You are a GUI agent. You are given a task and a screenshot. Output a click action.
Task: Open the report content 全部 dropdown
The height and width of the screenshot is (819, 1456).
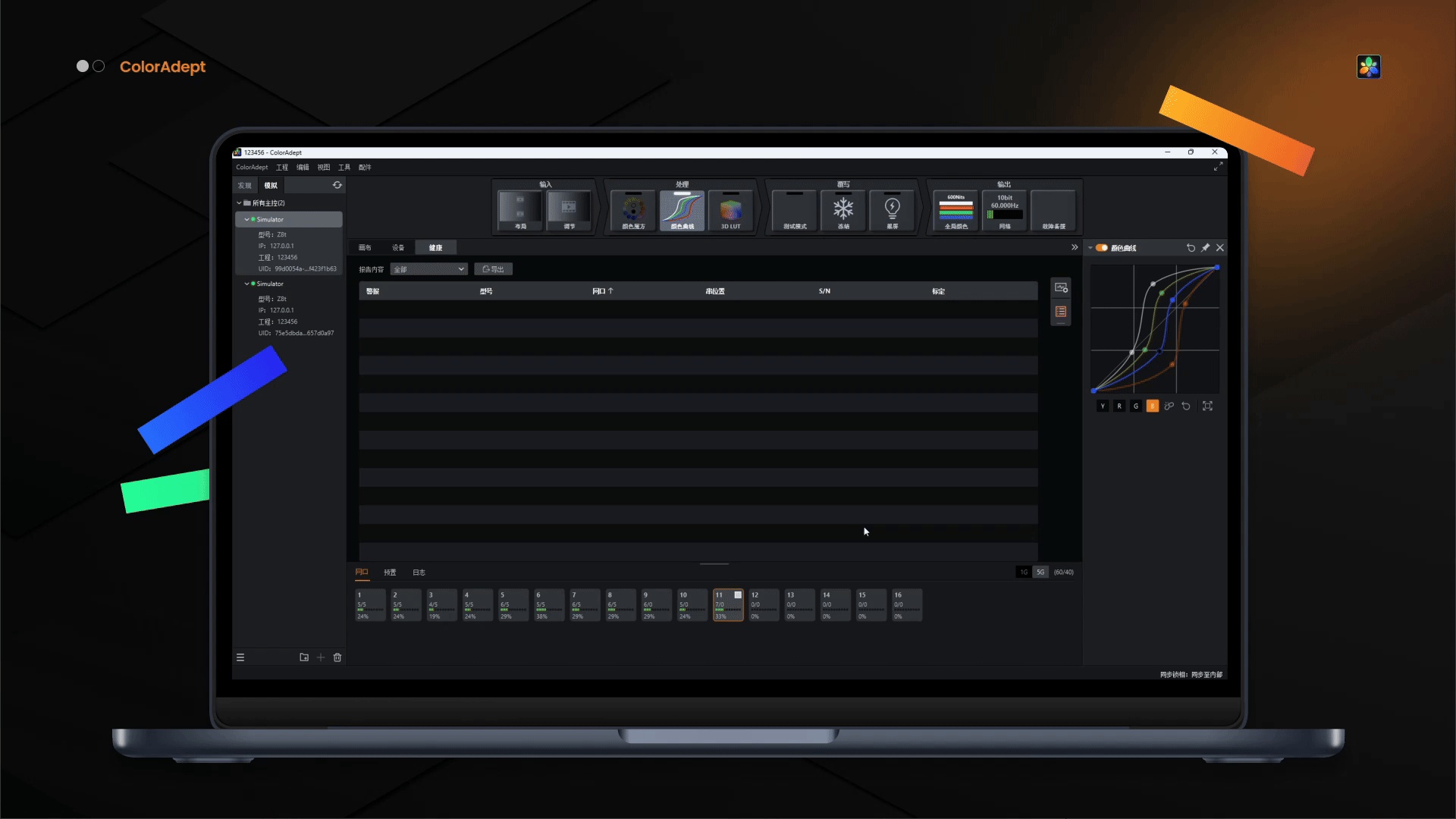click(429, 269)
